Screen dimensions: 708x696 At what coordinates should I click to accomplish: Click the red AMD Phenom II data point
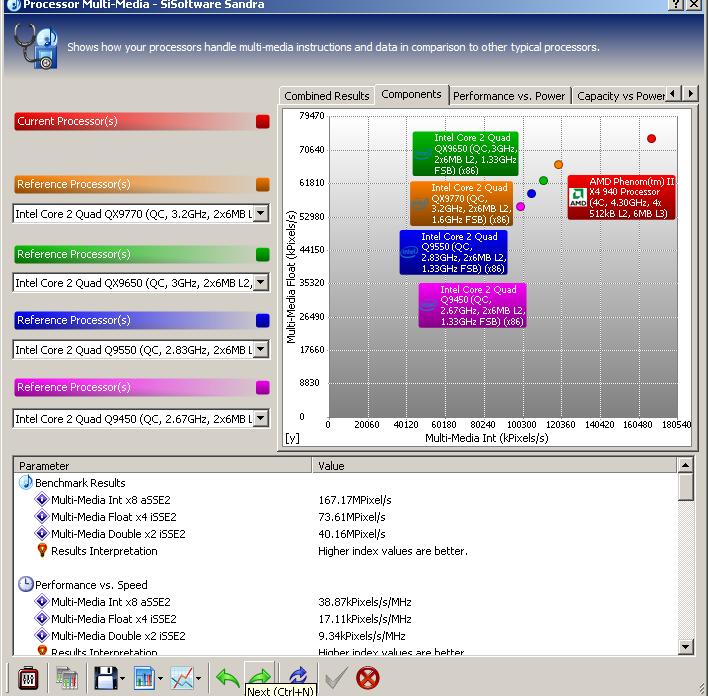(651, 139)
